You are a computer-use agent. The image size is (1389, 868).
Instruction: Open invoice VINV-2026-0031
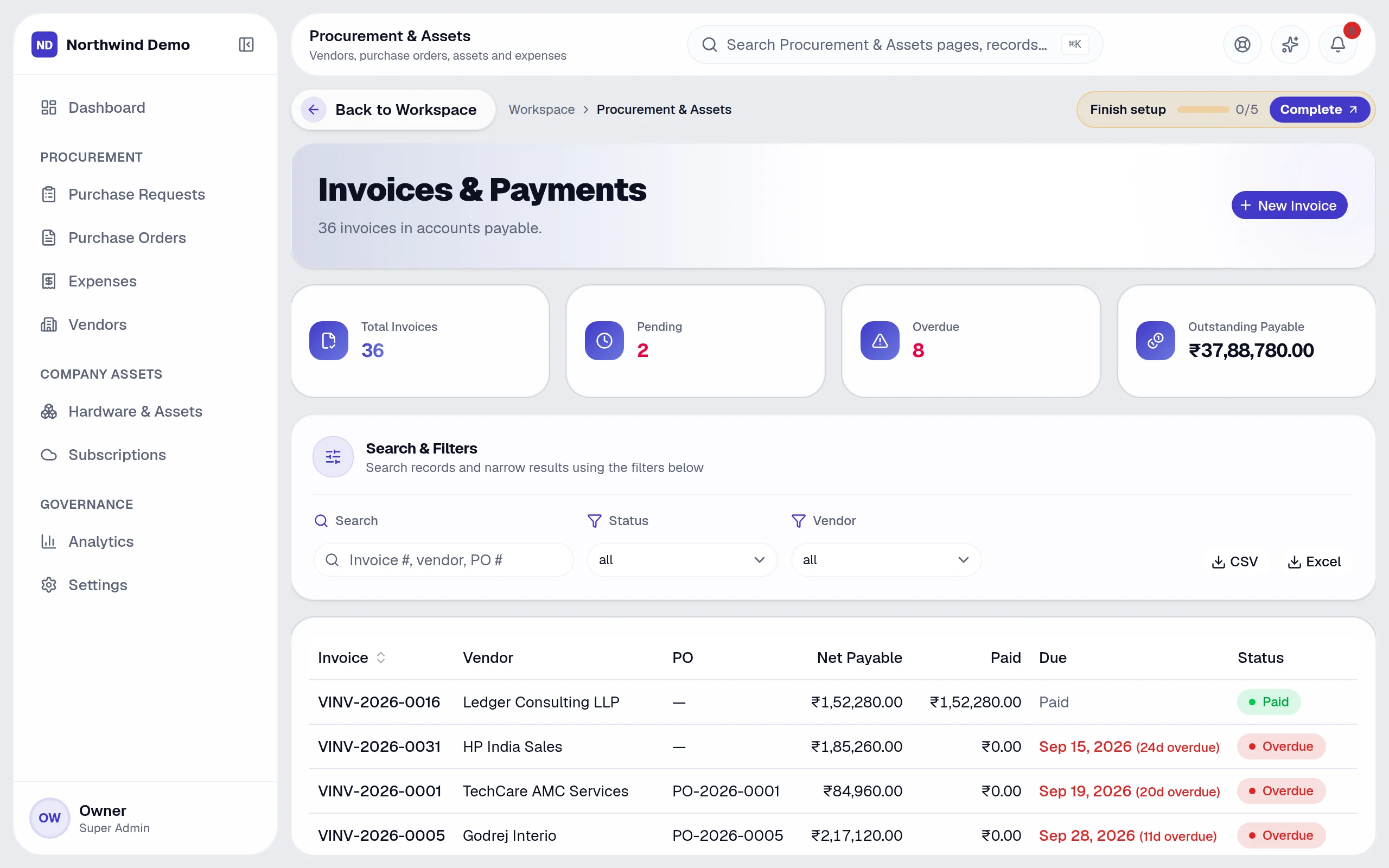pos(379,747)
